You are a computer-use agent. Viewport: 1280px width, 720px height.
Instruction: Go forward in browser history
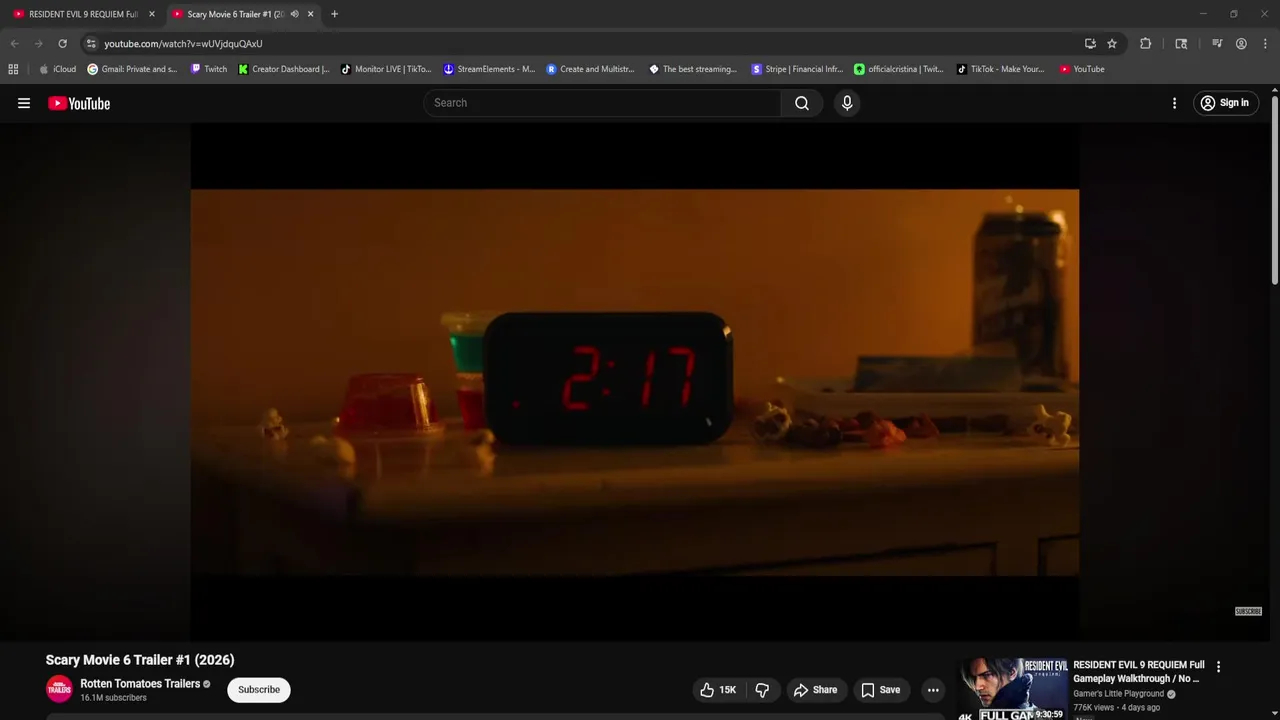click(38, 44)
